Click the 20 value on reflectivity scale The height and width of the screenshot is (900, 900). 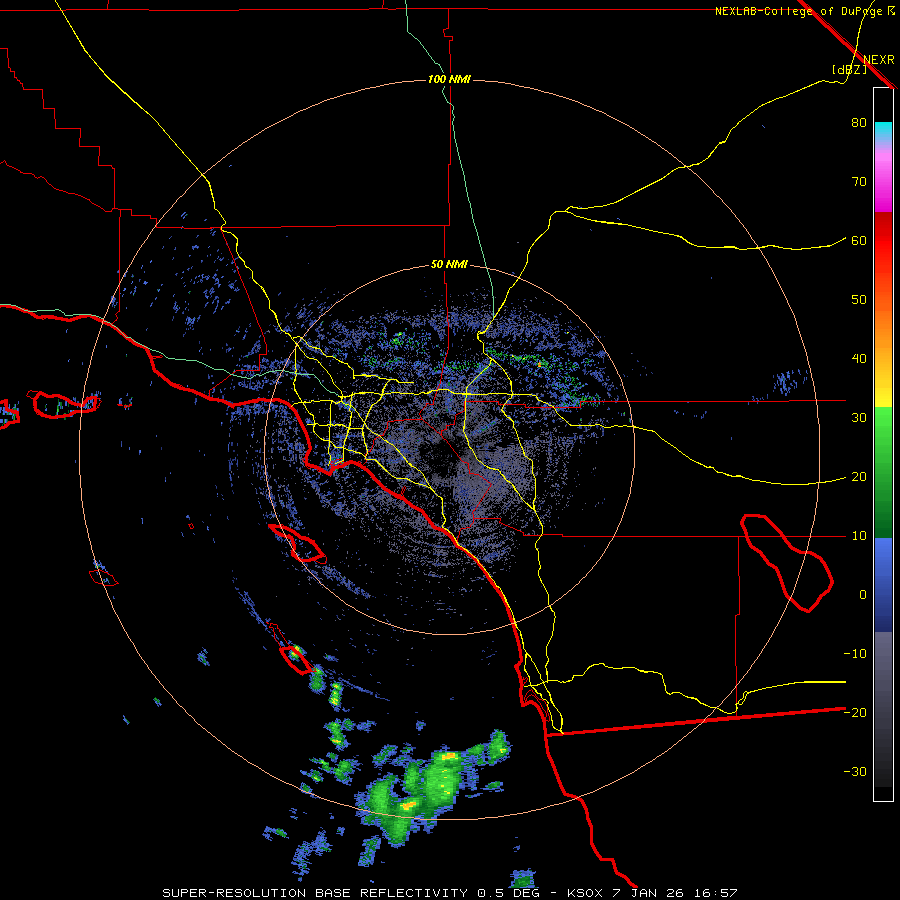pyautogui.click(x=859, y=477)
